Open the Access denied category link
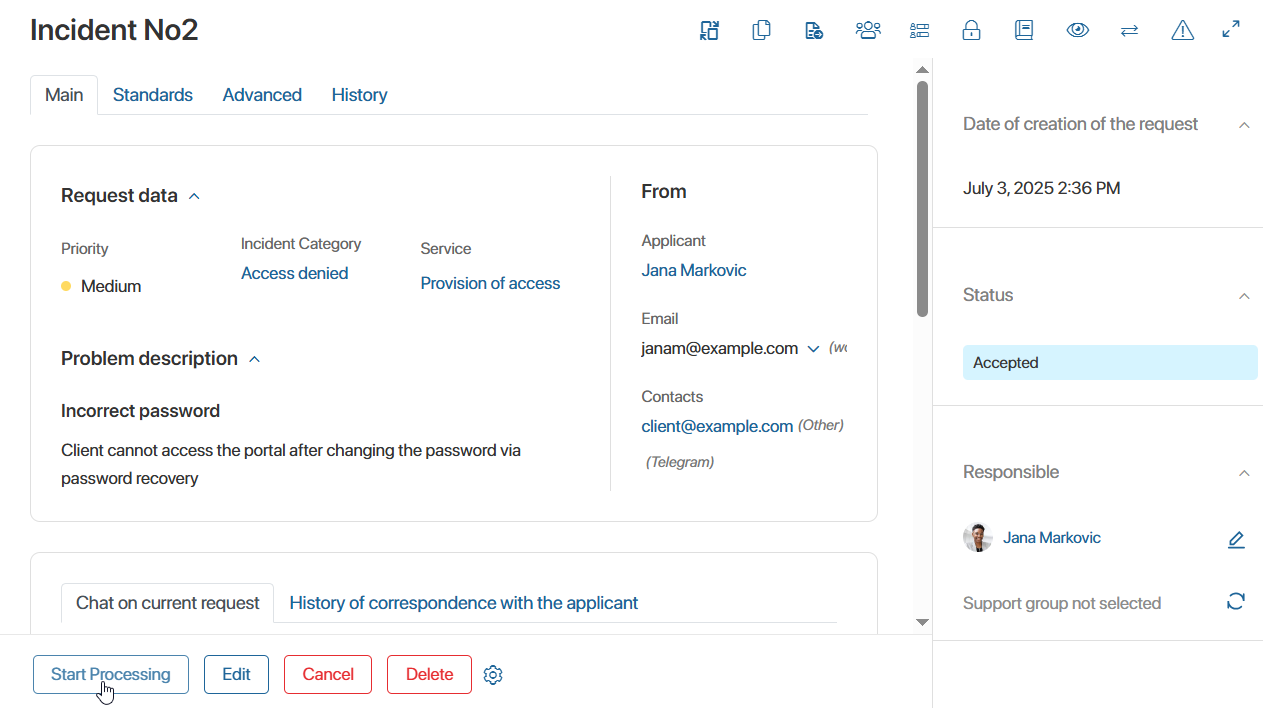The height and width of the screenshot is (708, 1263). 294,273
